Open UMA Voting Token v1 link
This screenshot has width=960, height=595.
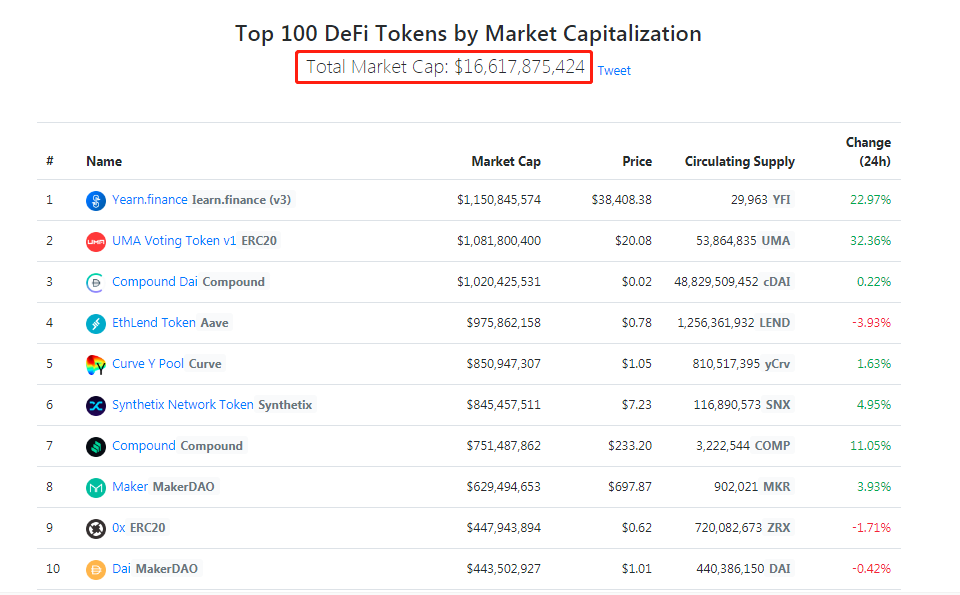pos(174,241)
